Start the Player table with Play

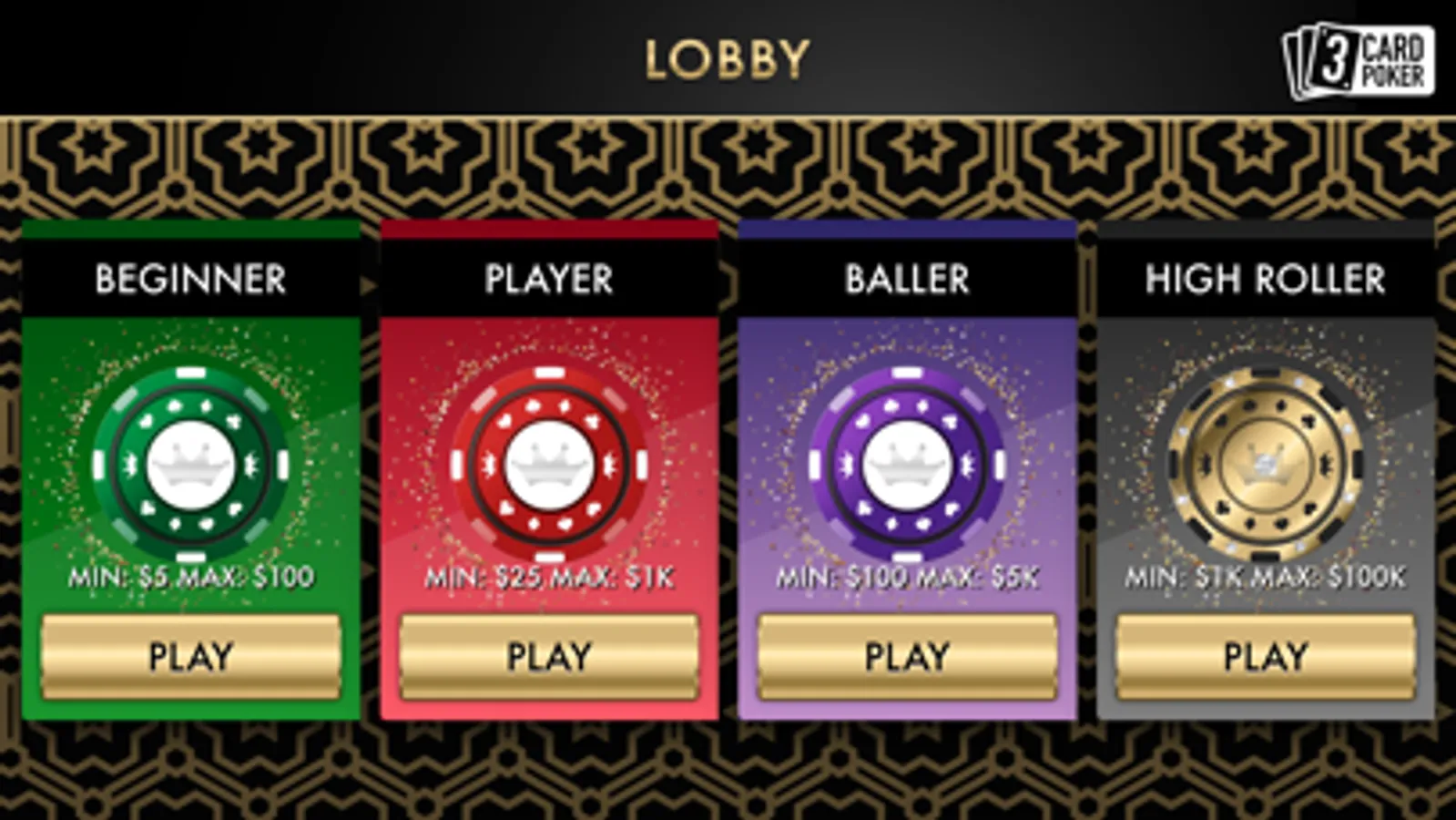click(x=549, y=657)
